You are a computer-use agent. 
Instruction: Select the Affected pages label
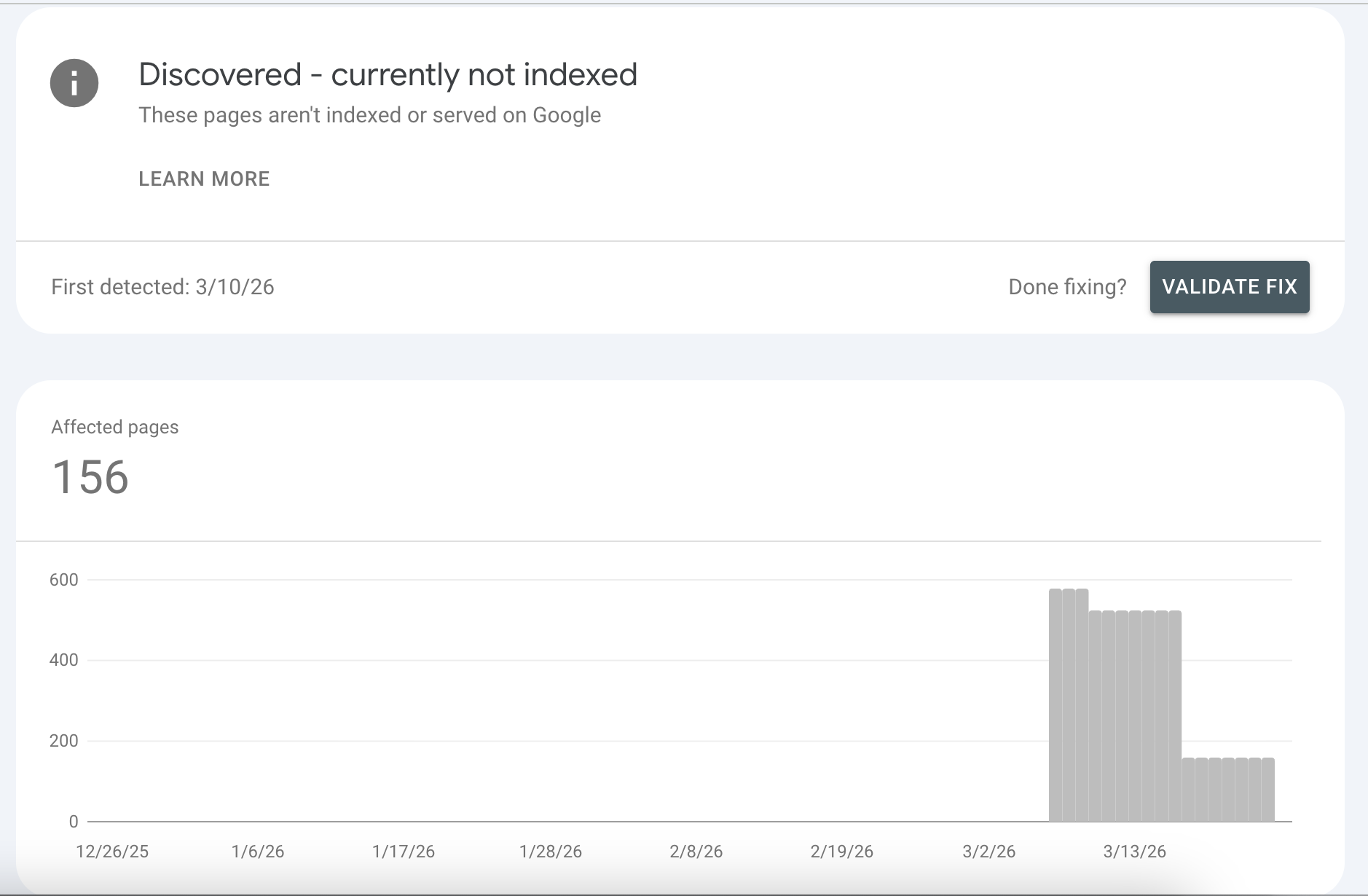pos(114,427)
